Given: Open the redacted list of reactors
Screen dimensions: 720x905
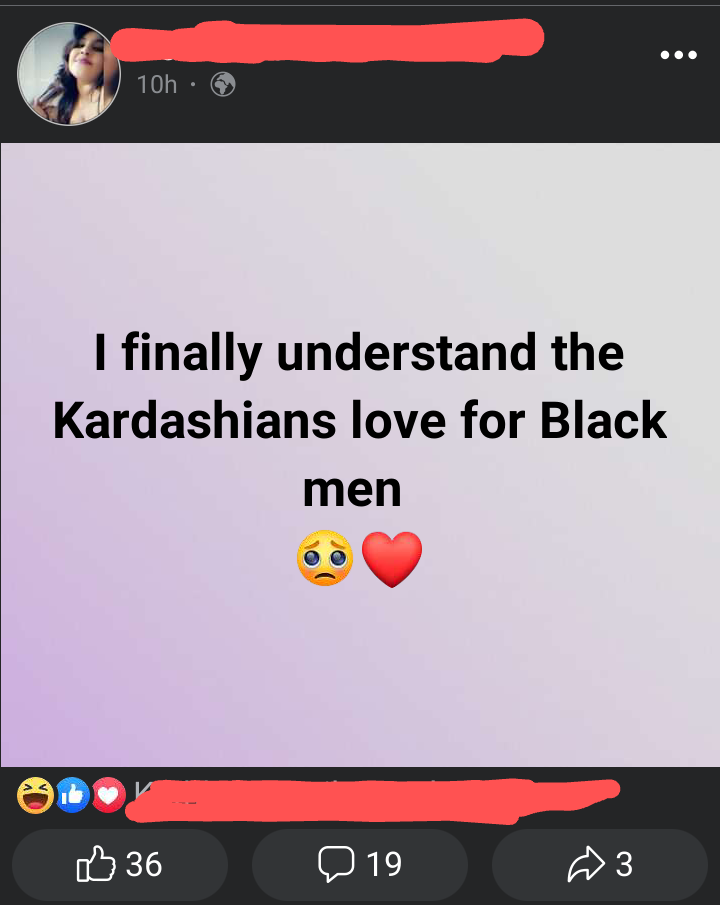Looking at the screenshot, I should point(372,799).
